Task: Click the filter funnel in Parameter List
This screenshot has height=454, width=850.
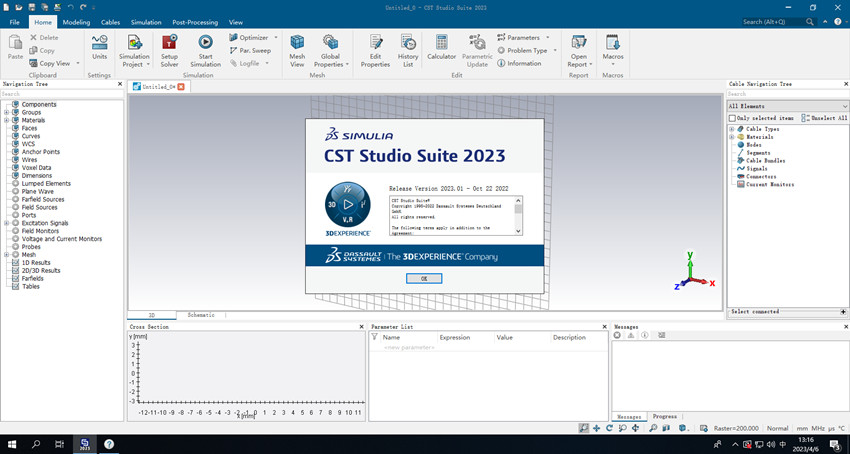Action: click(x=374, y=337)
